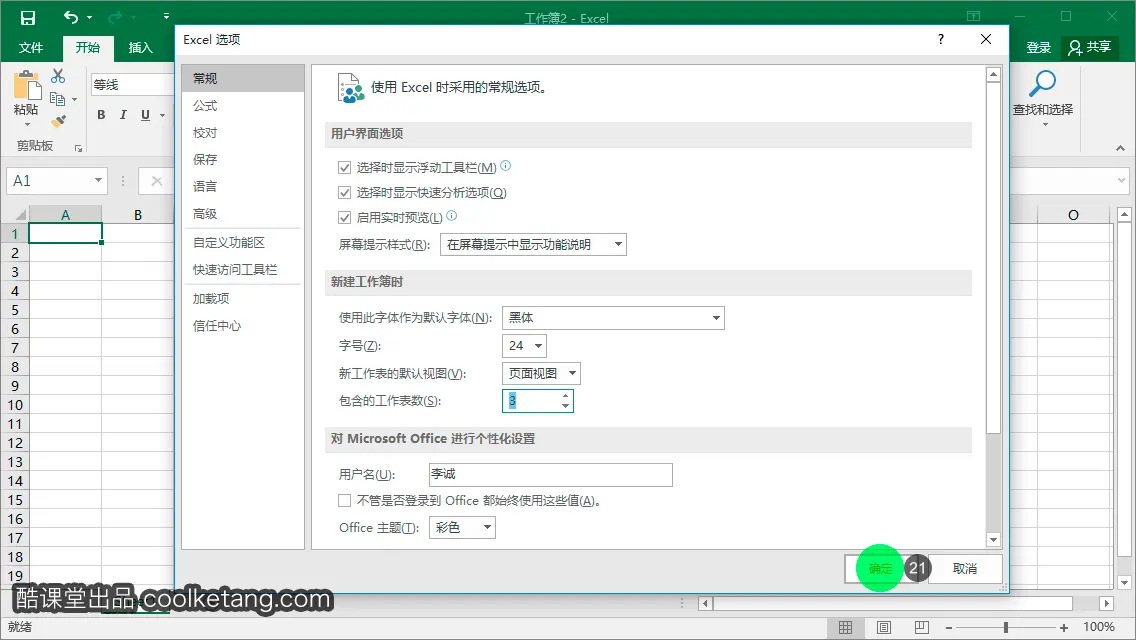The height and width of the screenshot is (640, 1136).
Task: Toggle Italic formatting button
Action: pyautogui.click(x=123, y=115)
